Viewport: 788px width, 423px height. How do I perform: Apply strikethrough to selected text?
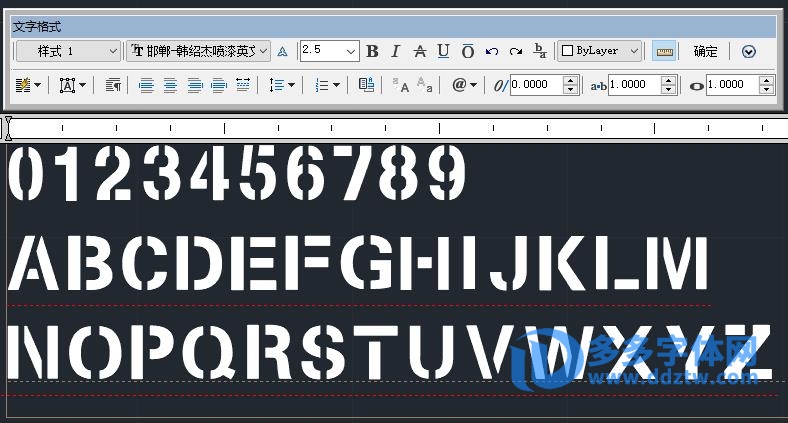point(419,51)
